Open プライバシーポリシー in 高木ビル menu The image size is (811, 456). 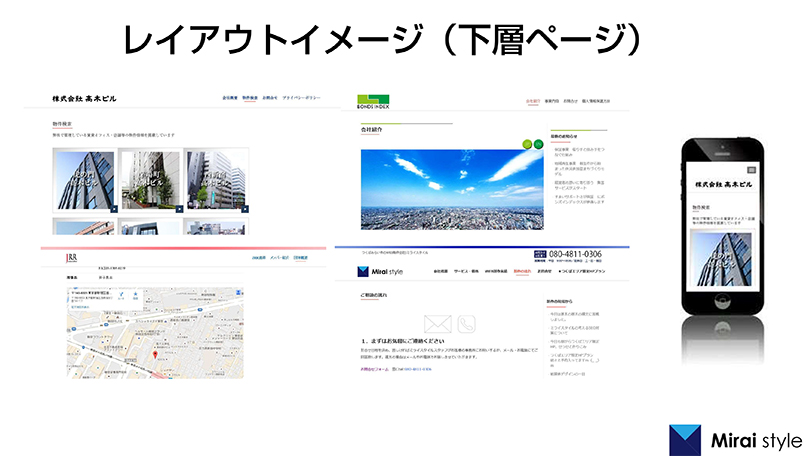click(x=302, y=98)
